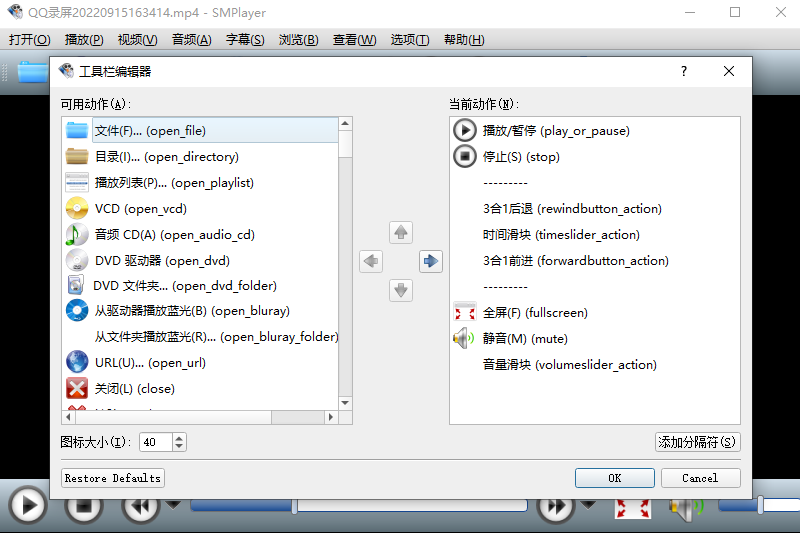The width and height of the screenshot is (800, 533).
Task: Select VCD (open_vcd) disc item
Action: [x=140, y=209]
